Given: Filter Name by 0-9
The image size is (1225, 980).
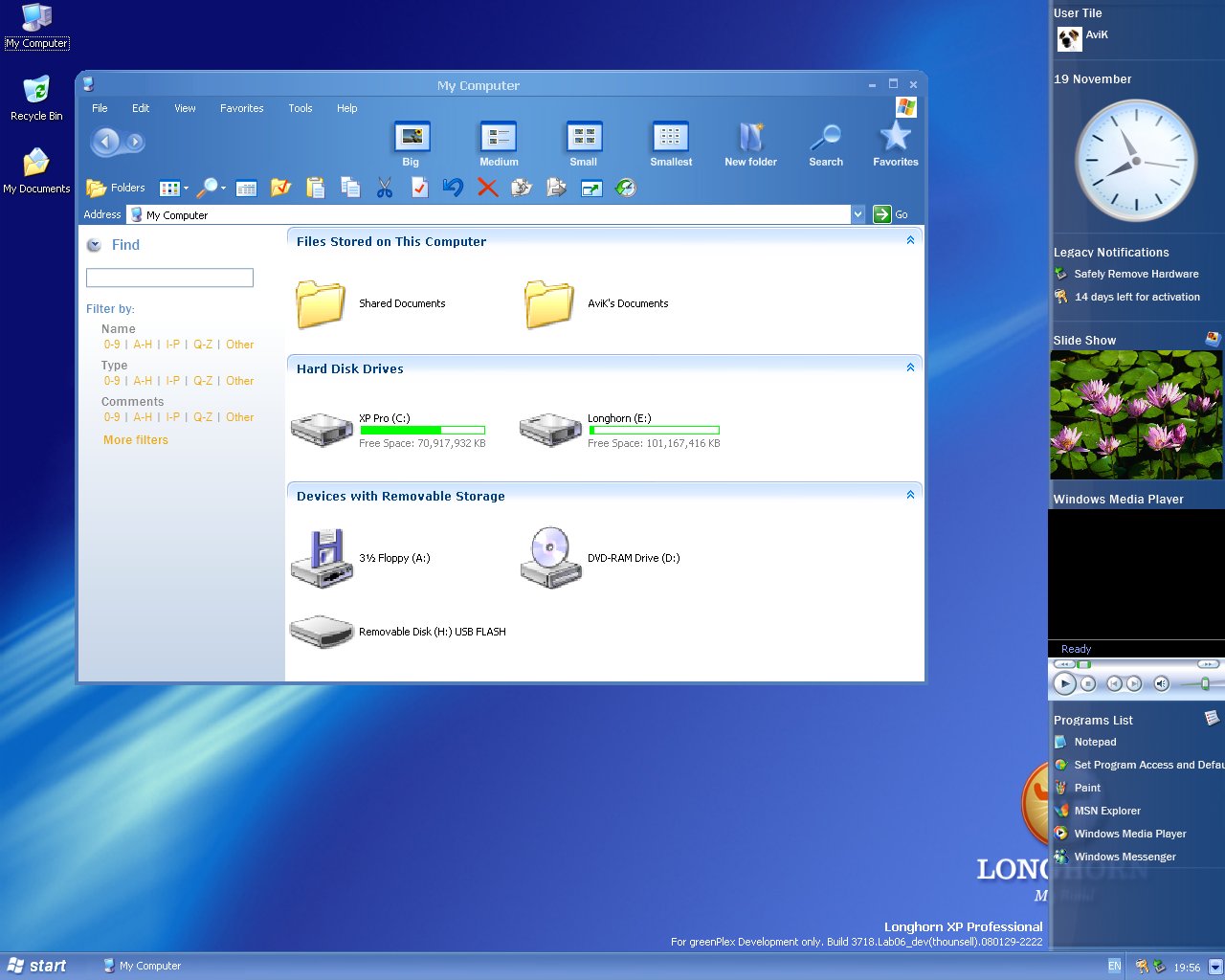Looking at the screenshot, I should 112,345.
